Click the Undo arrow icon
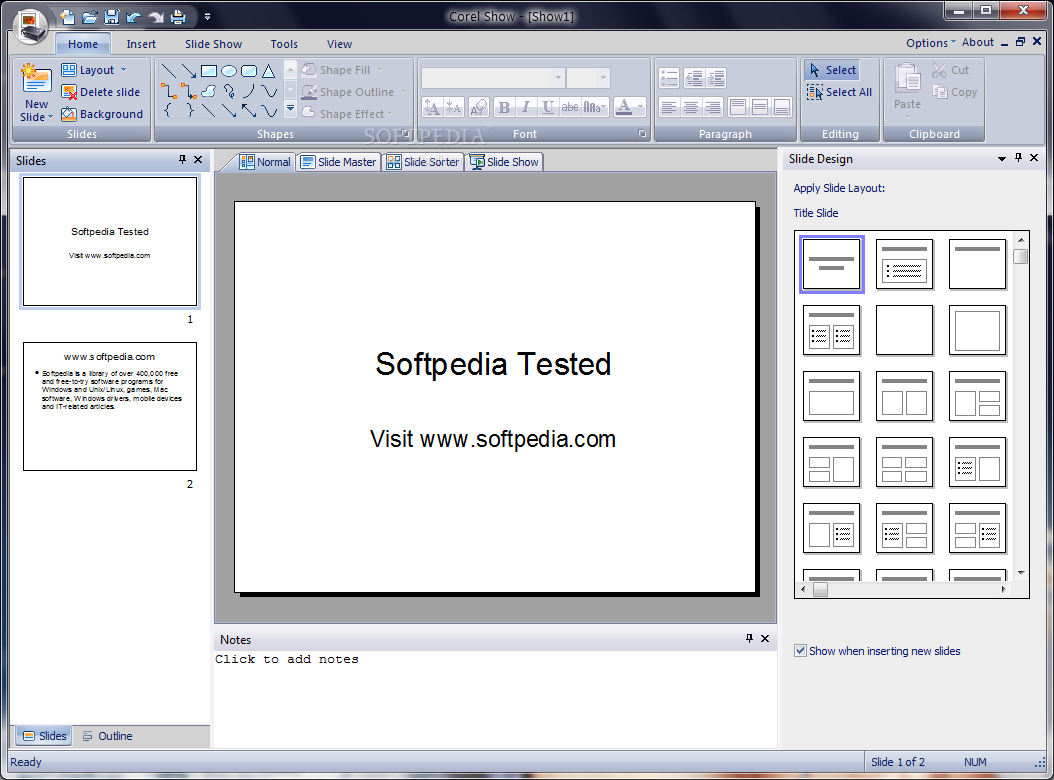The width and height of the screenshot is (1054, 780). tap(134, 17)
